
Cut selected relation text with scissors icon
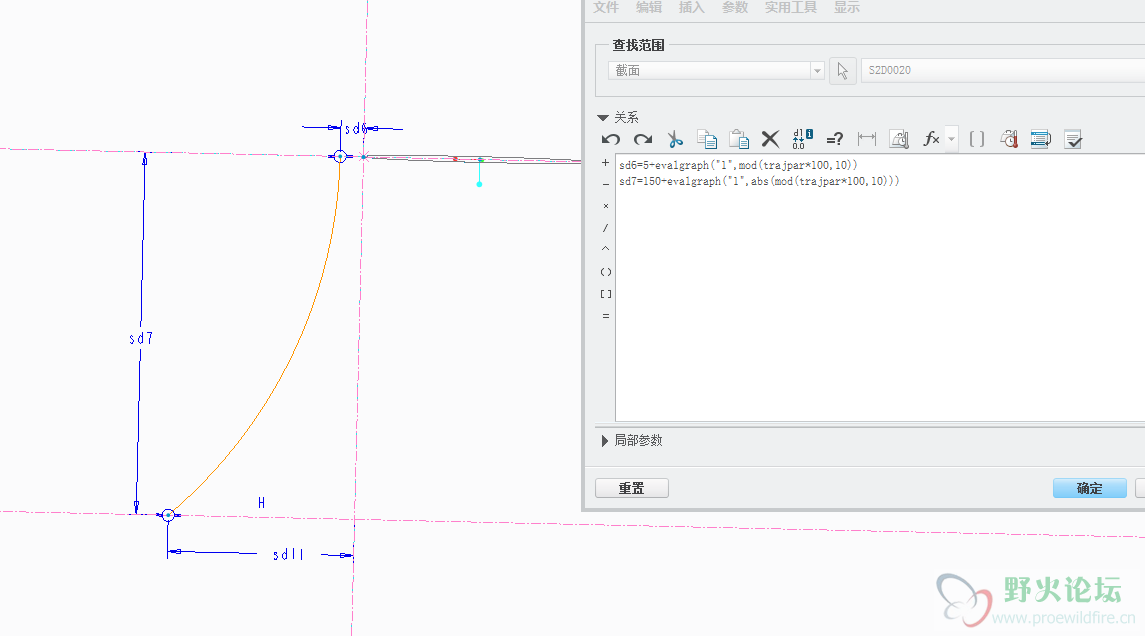675,139
